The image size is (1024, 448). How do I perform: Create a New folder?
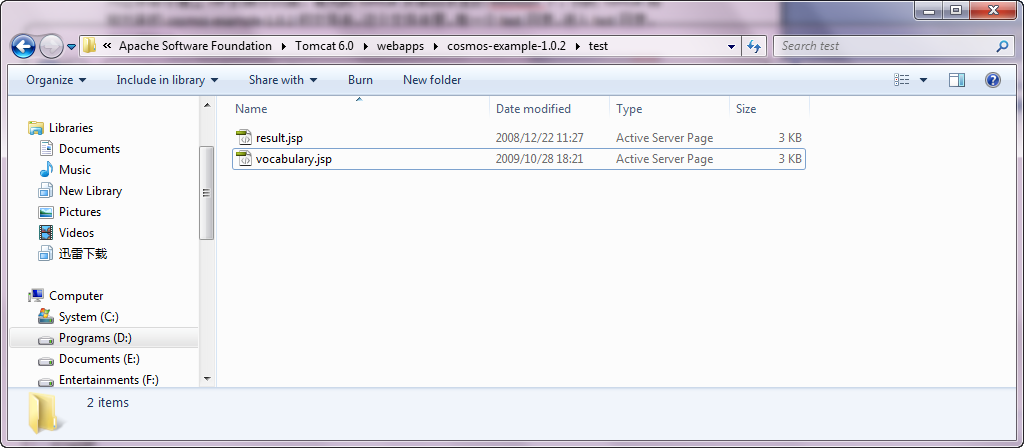[432, 80]
